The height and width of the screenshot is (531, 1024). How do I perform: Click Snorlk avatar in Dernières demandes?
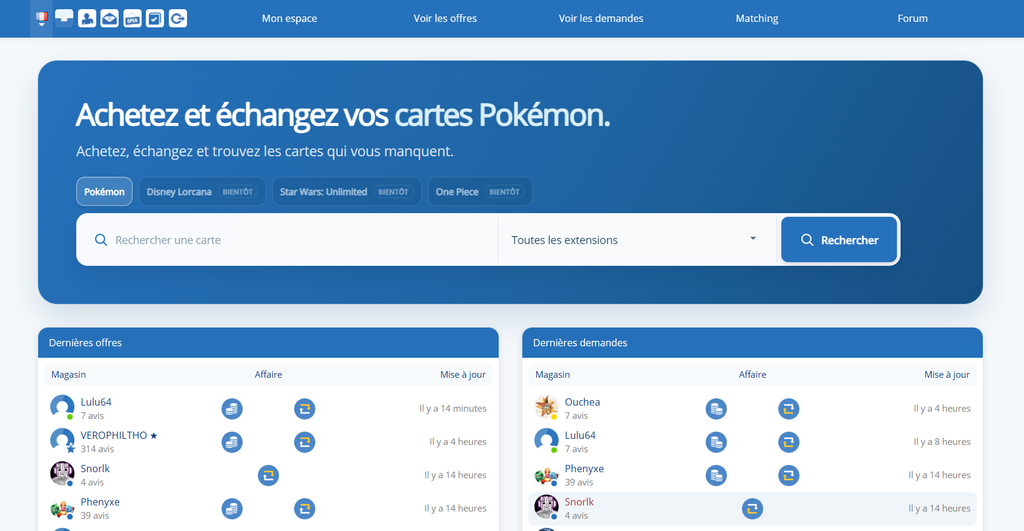tap(546, 507)
